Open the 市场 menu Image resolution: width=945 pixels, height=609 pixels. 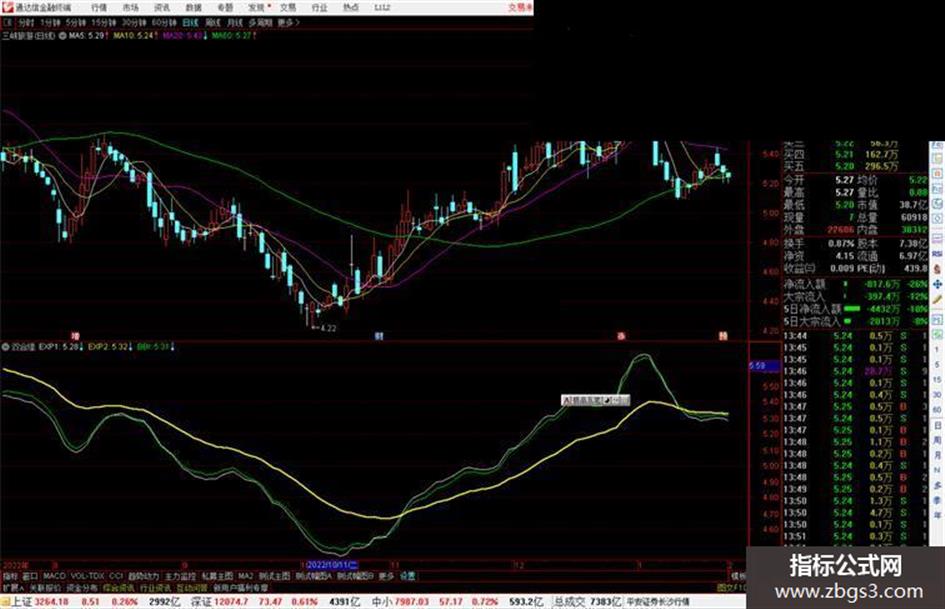[x=130, y=7]
